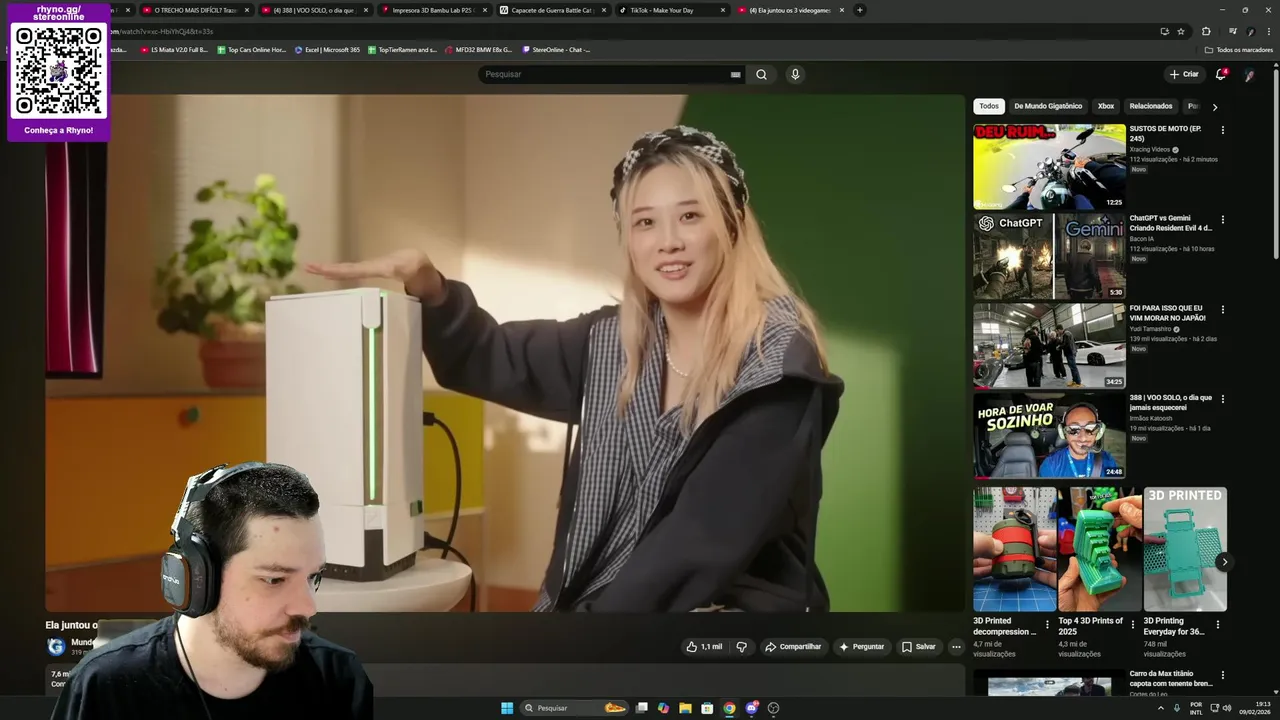Open SUSTOS DE MOTO video thumbnail

pyautogui.click(x=1049, y=166)
